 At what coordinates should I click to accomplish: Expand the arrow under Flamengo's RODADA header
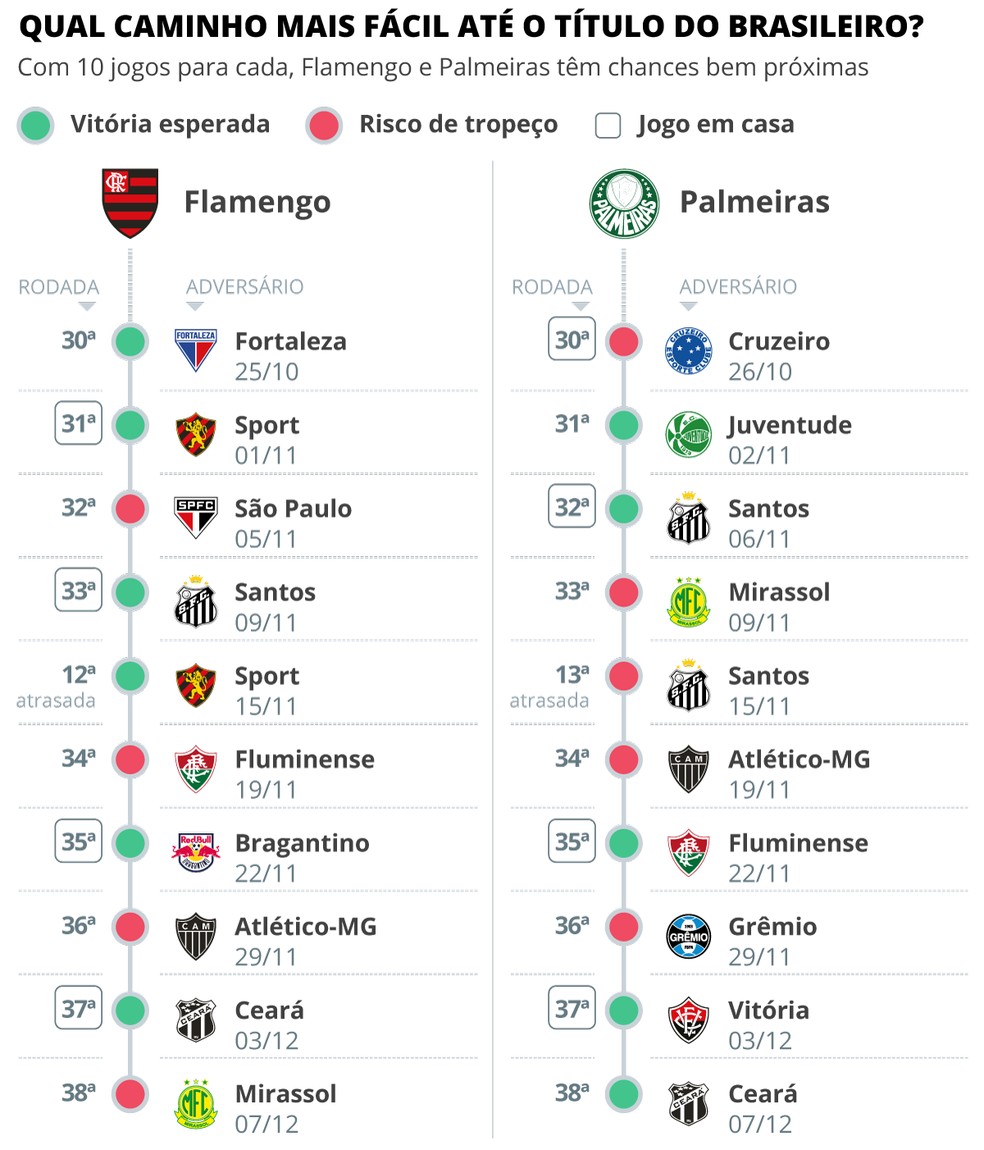87,306
